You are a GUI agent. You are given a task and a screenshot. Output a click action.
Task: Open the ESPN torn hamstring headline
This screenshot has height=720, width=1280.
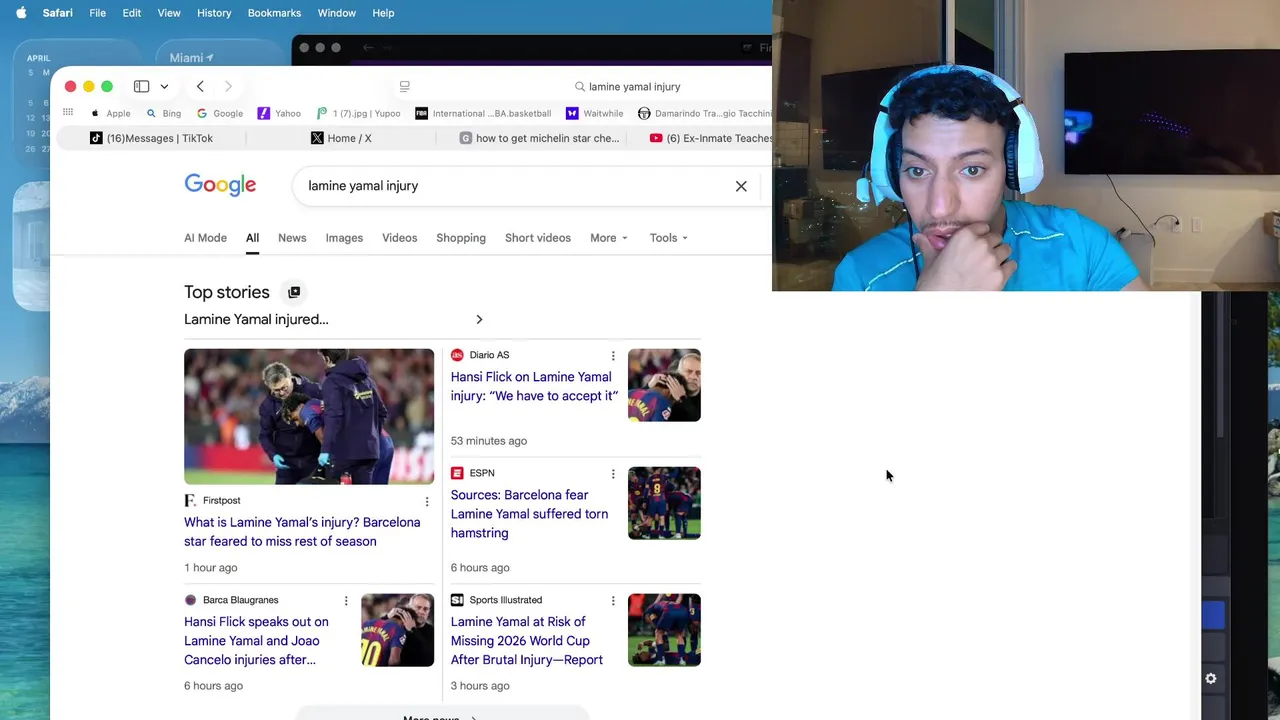pos(529,514)
